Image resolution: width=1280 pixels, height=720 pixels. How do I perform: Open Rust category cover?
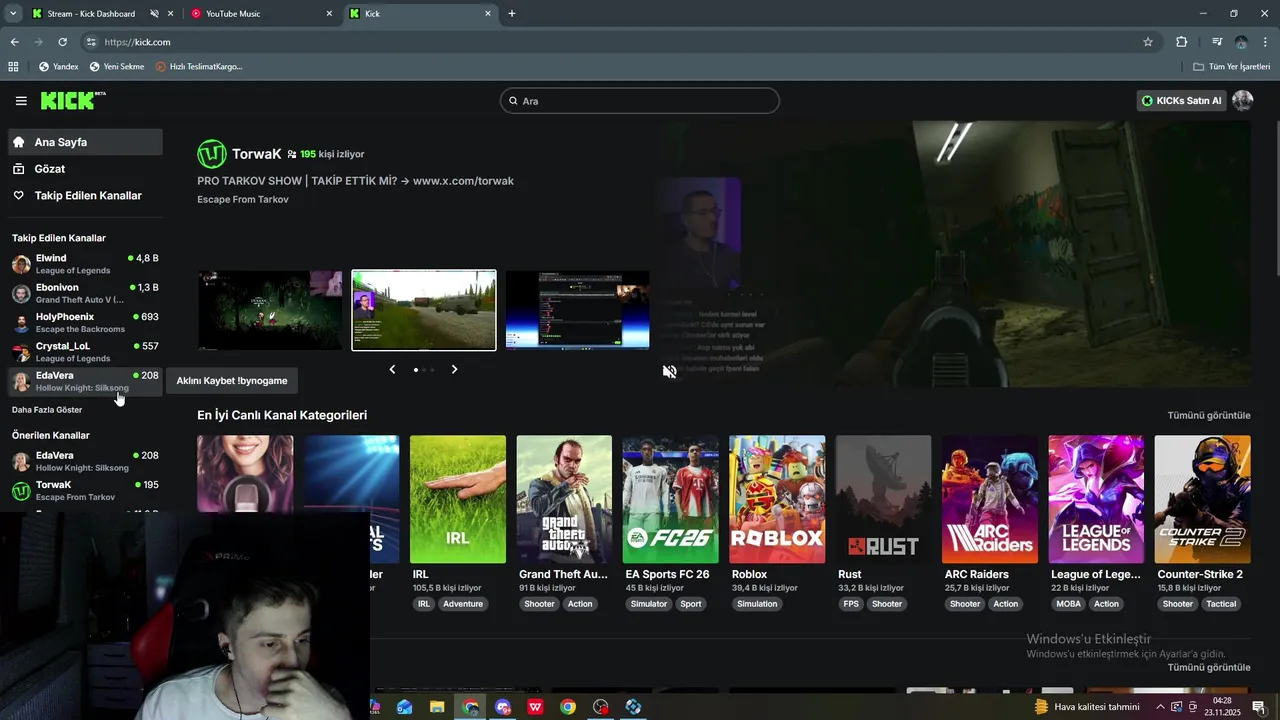(x=883, y=499)
